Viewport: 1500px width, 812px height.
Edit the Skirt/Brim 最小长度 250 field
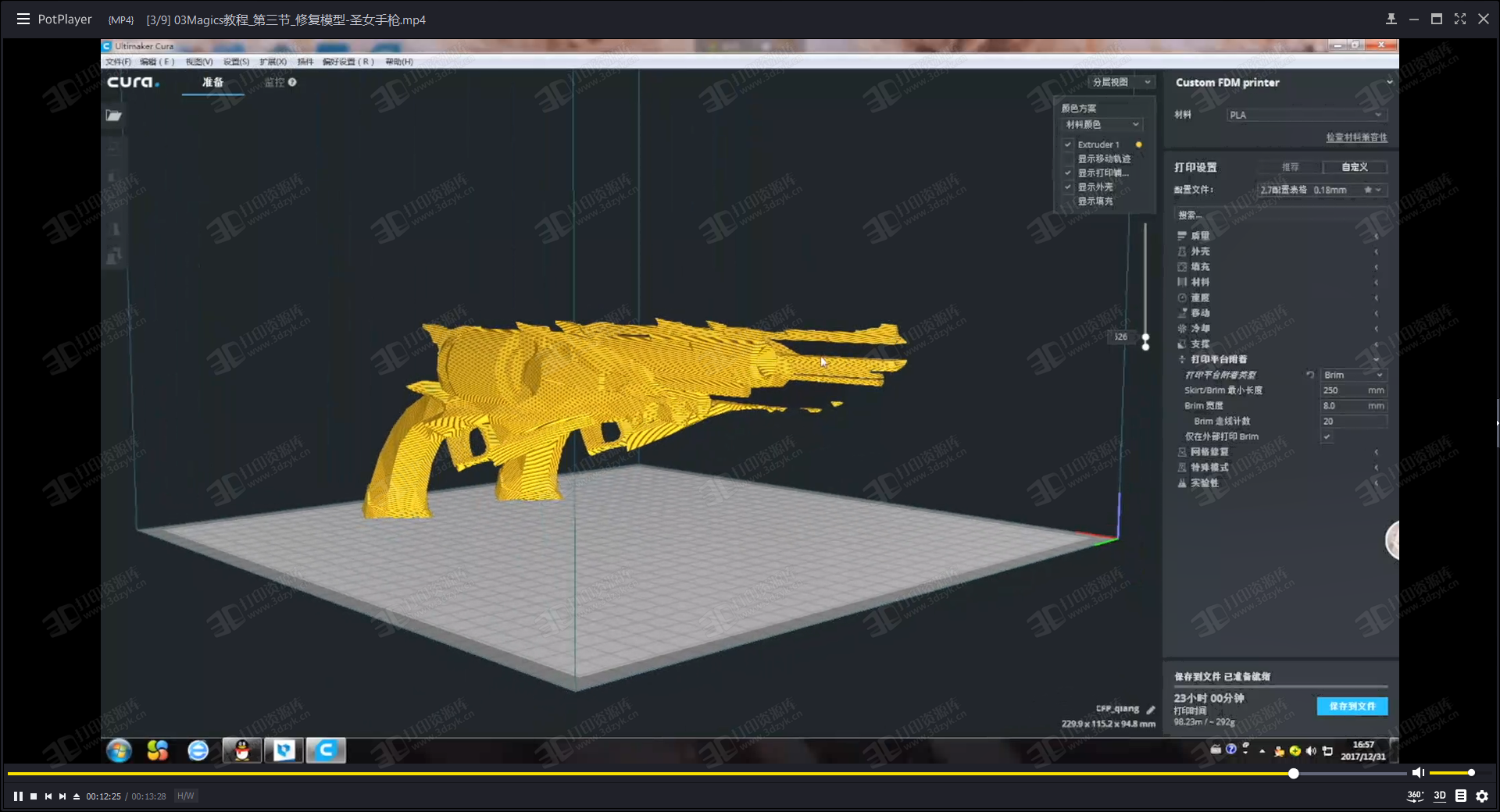1354,390
